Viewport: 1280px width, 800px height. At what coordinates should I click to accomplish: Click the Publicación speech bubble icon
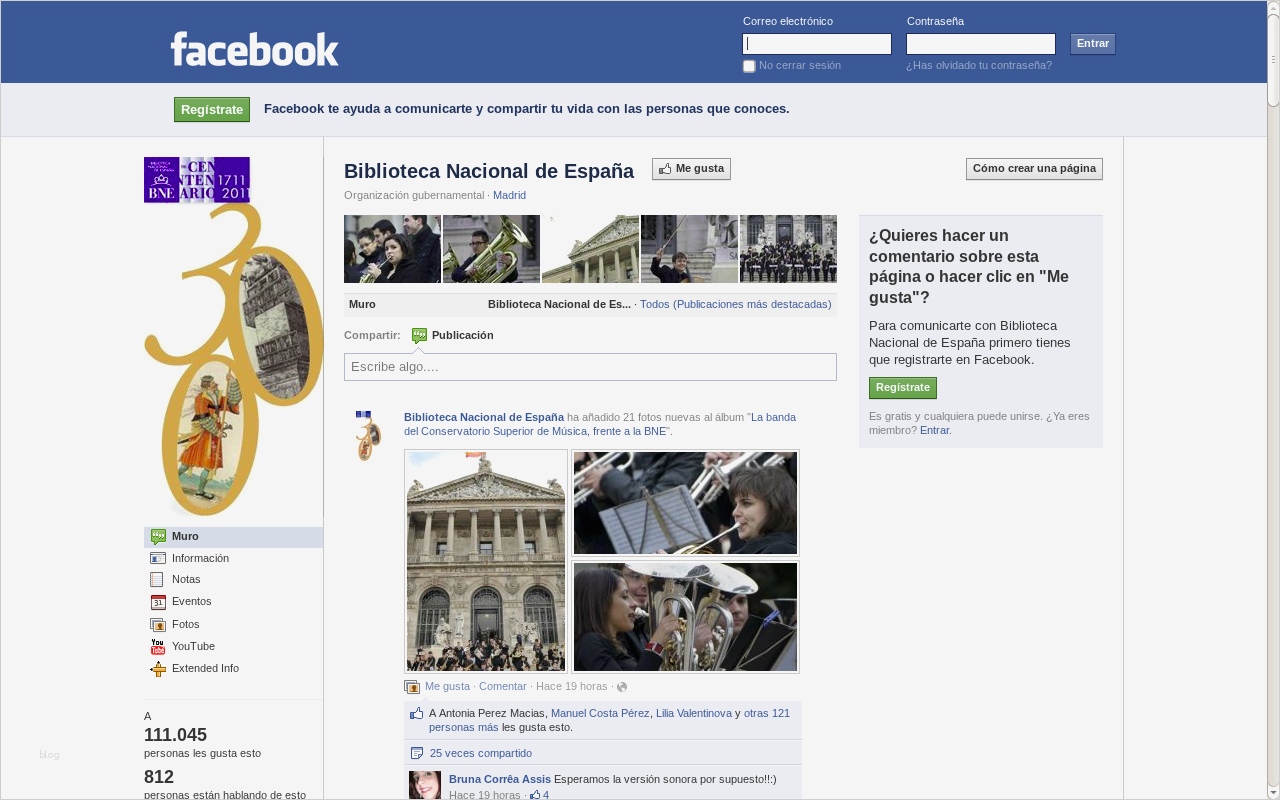pyautogui.click(x=419, y=336)
